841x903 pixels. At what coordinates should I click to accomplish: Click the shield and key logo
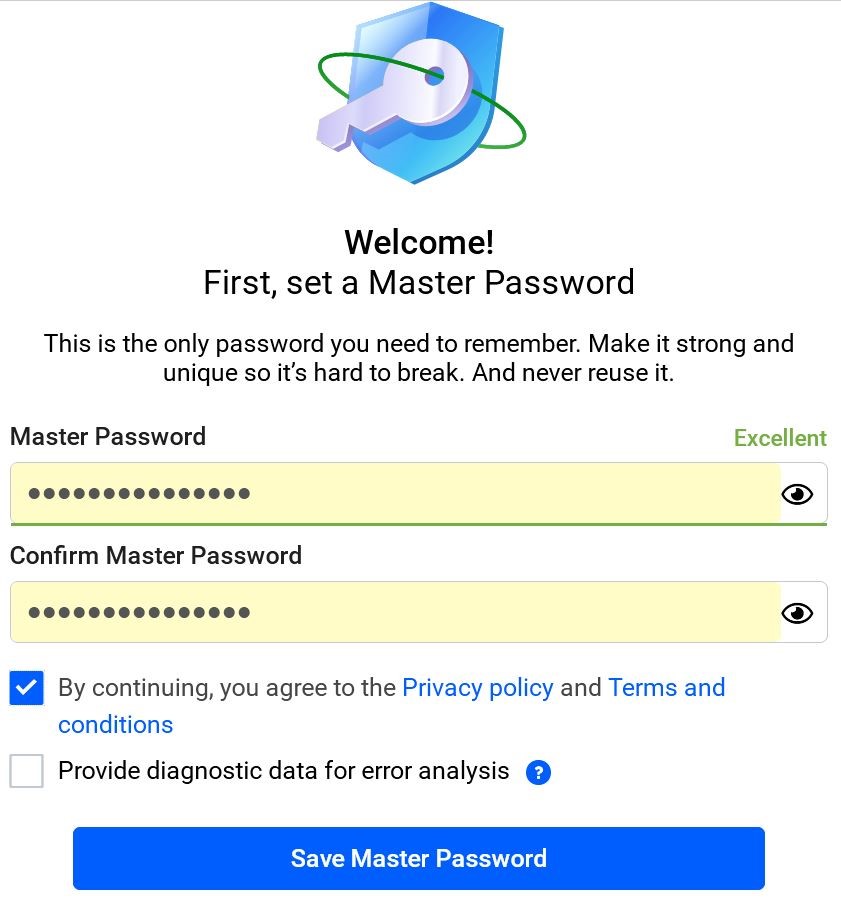421,93
